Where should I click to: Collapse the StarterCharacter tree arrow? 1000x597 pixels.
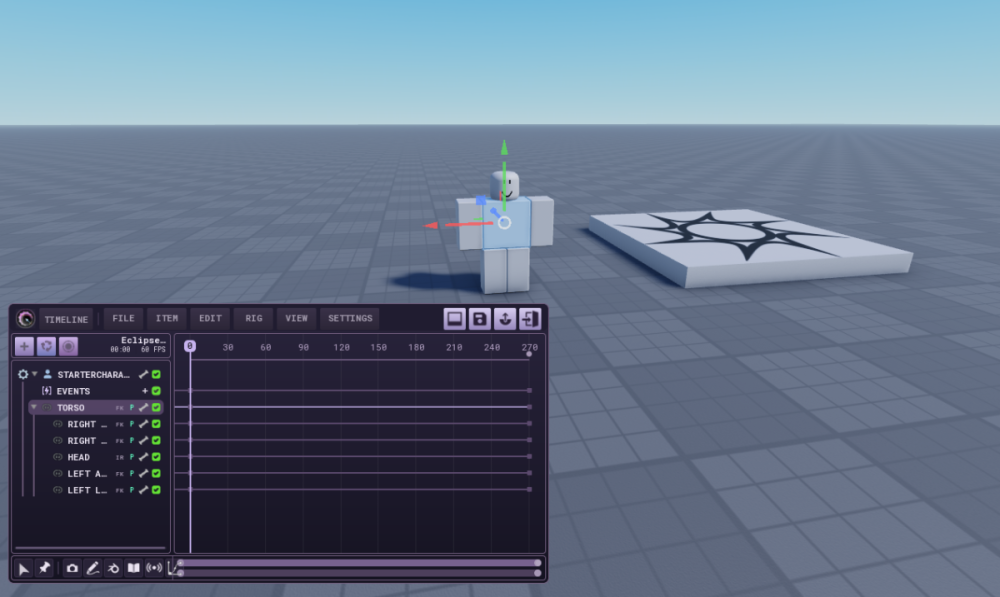click(x=34, y=374)
